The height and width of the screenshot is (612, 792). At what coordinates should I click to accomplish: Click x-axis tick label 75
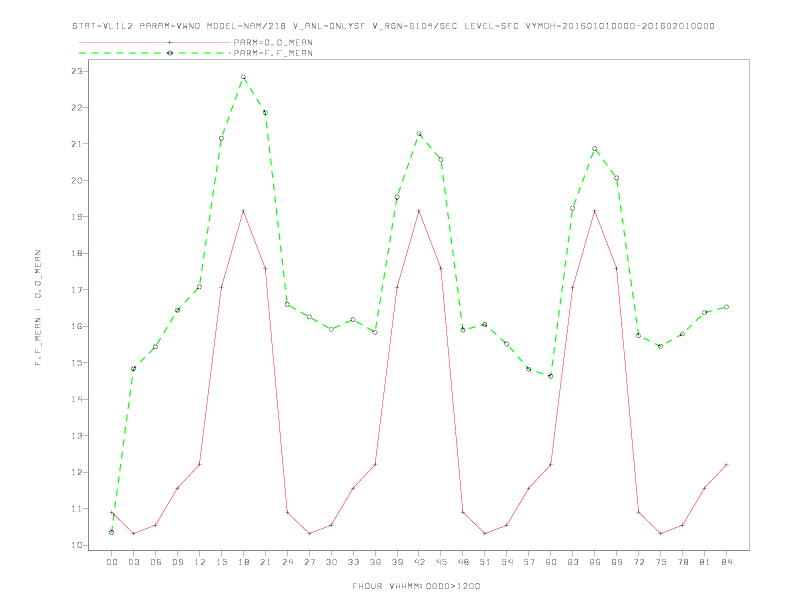[661, 562]
